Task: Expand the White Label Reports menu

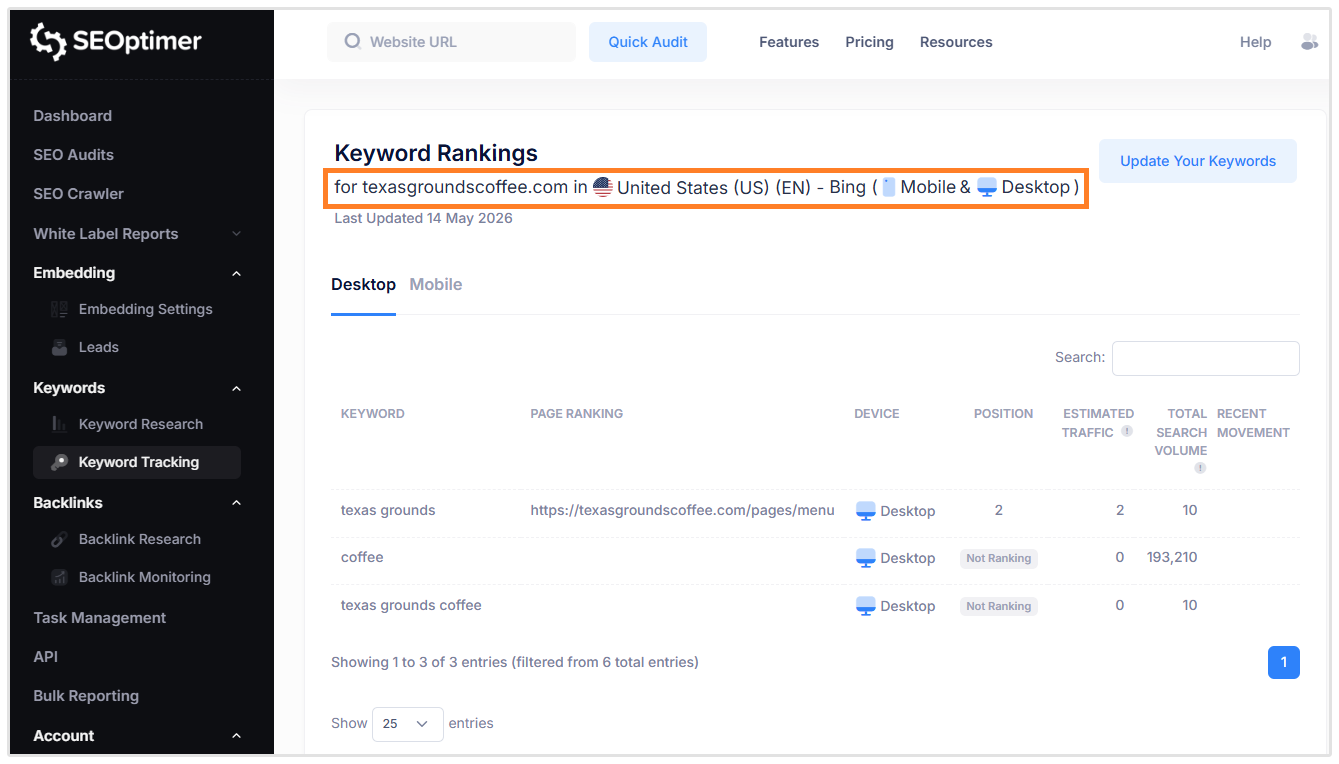Action: [237, 234]
